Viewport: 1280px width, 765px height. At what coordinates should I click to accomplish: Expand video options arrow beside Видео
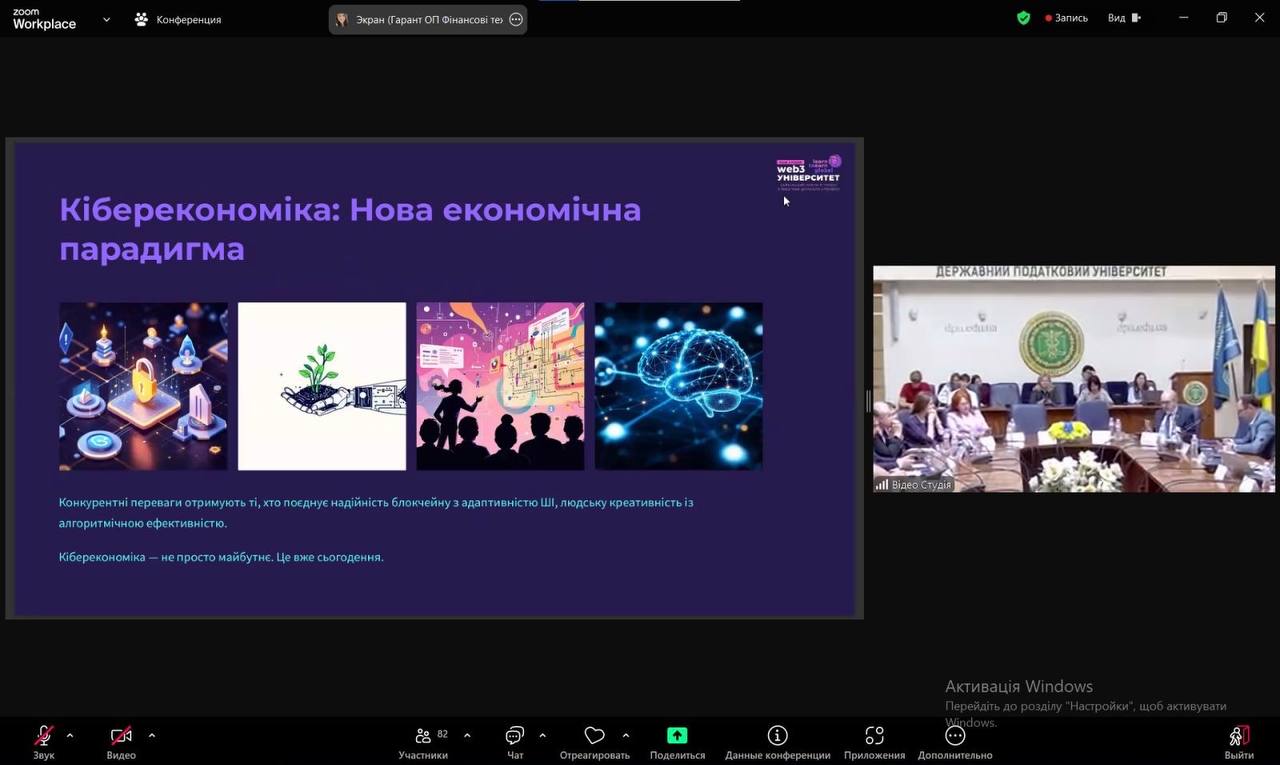(x=152, y=736)
